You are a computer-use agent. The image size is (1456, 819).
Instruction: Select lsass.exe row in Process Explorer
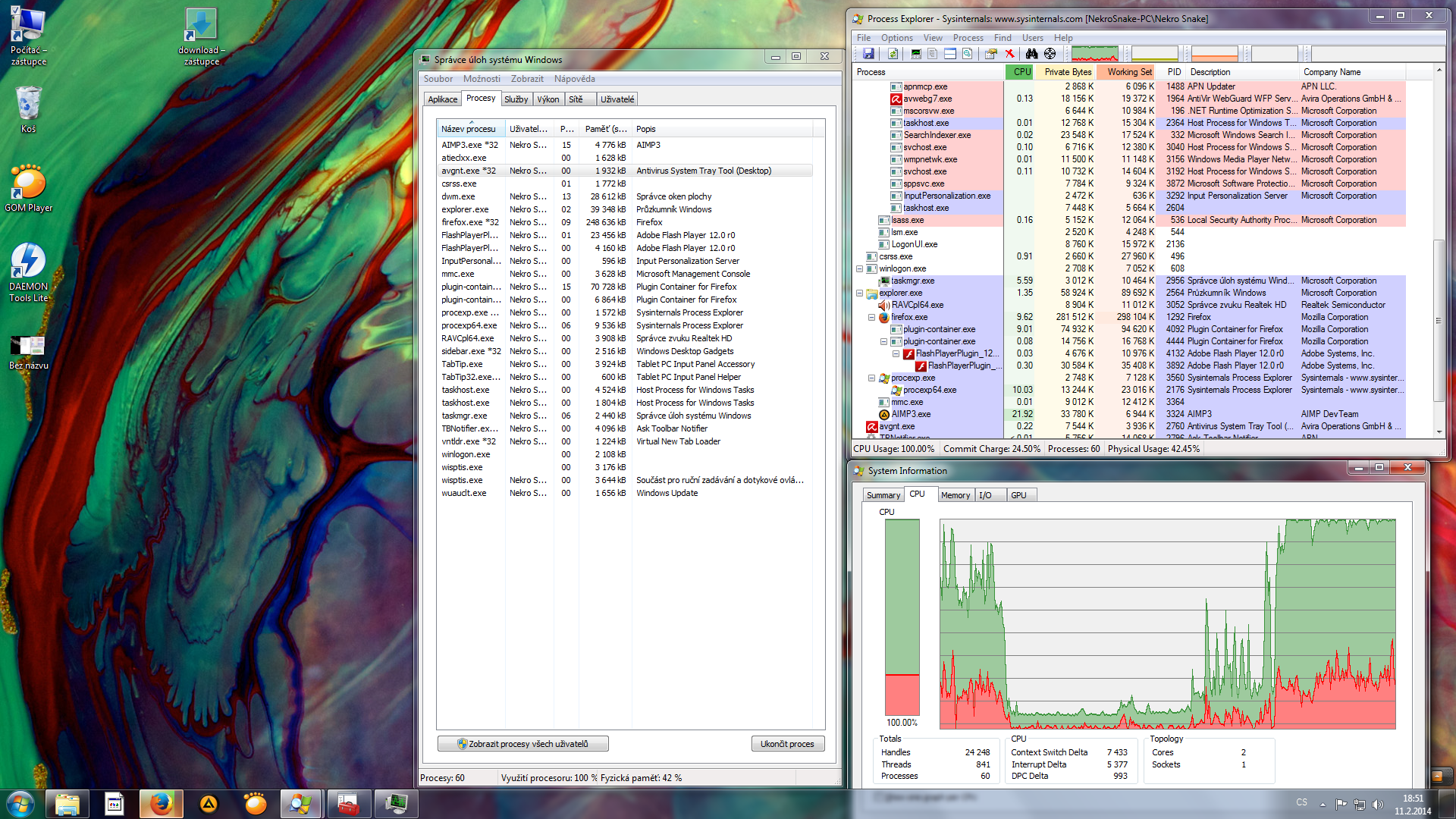tap(1129, 220)
